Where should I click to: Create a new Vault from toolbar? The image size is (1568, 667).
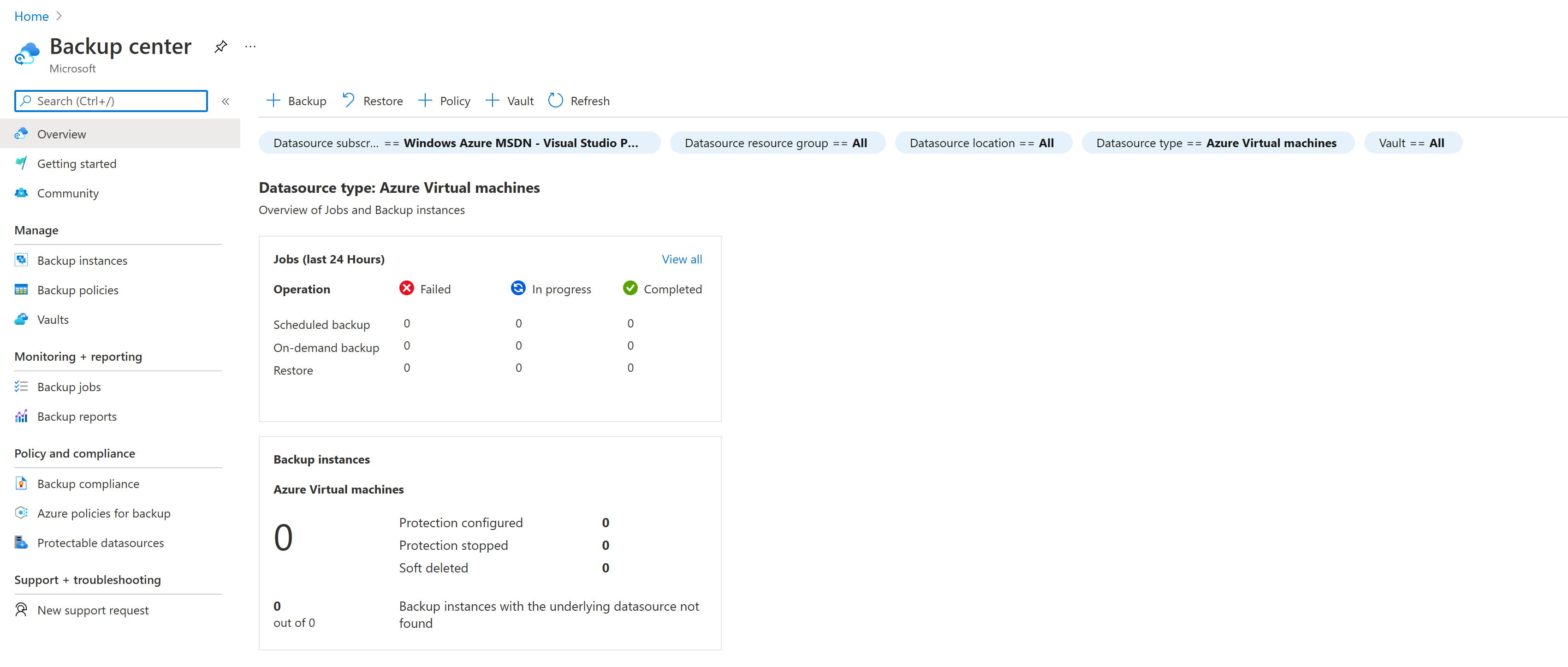click(x=510, y=101)
